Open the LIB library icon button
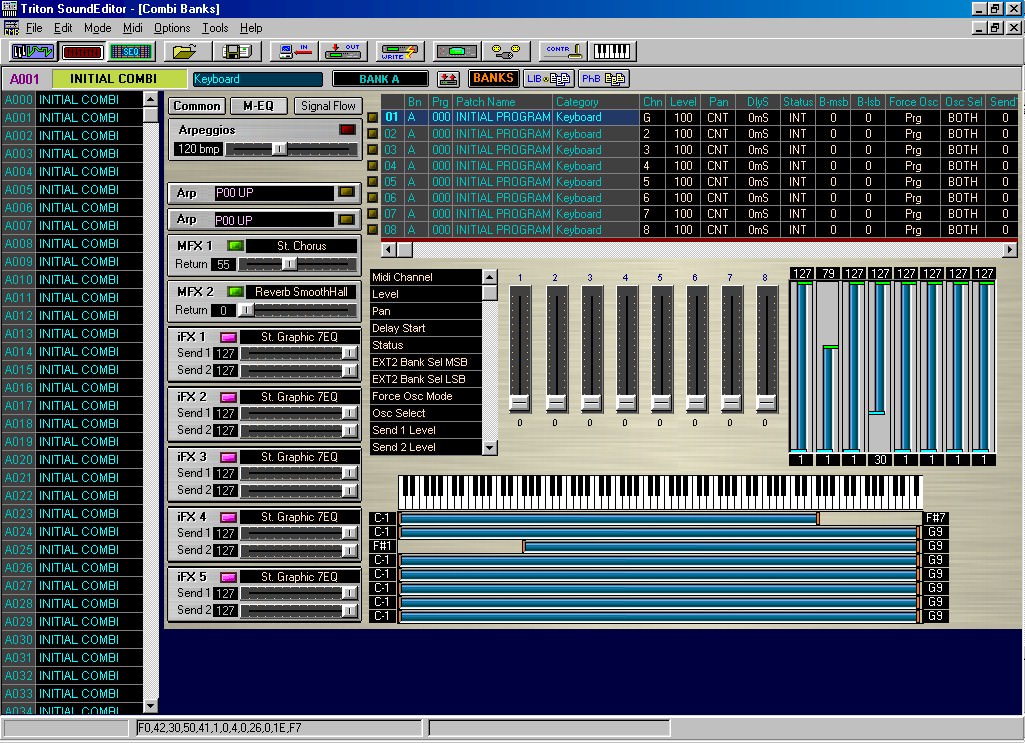The image size is (1025, 743). coord(548,79)
